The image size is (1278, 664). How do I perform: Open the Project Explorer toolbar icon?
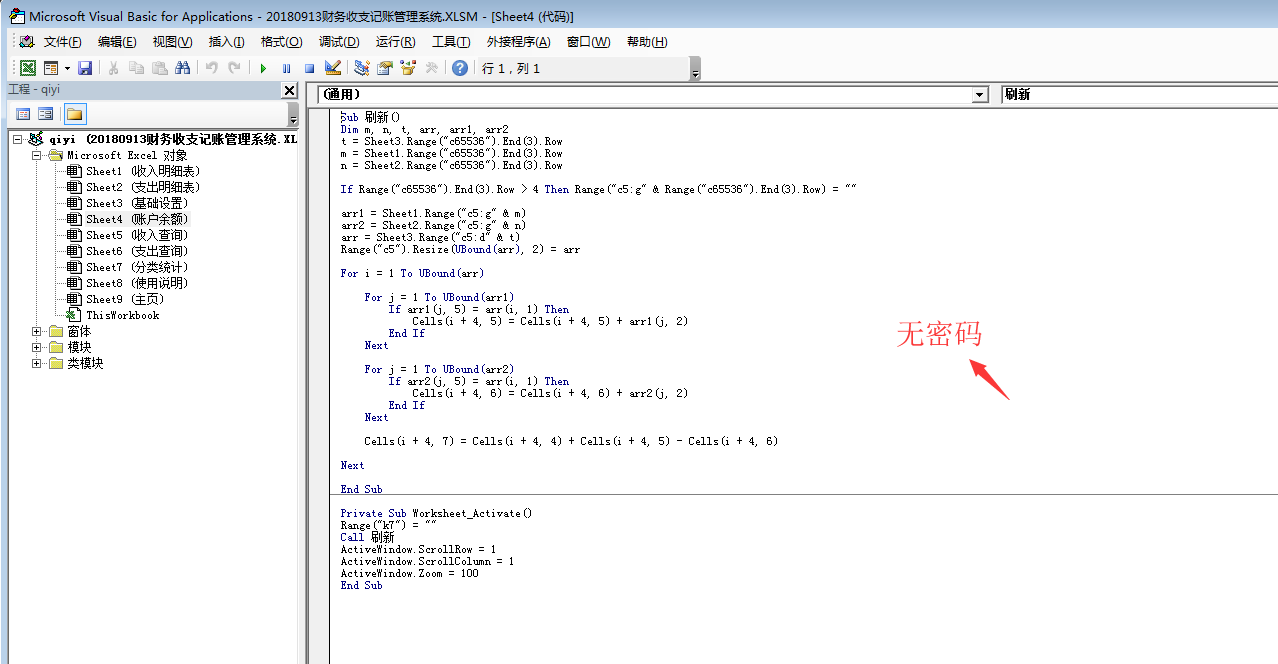[361, 68]
